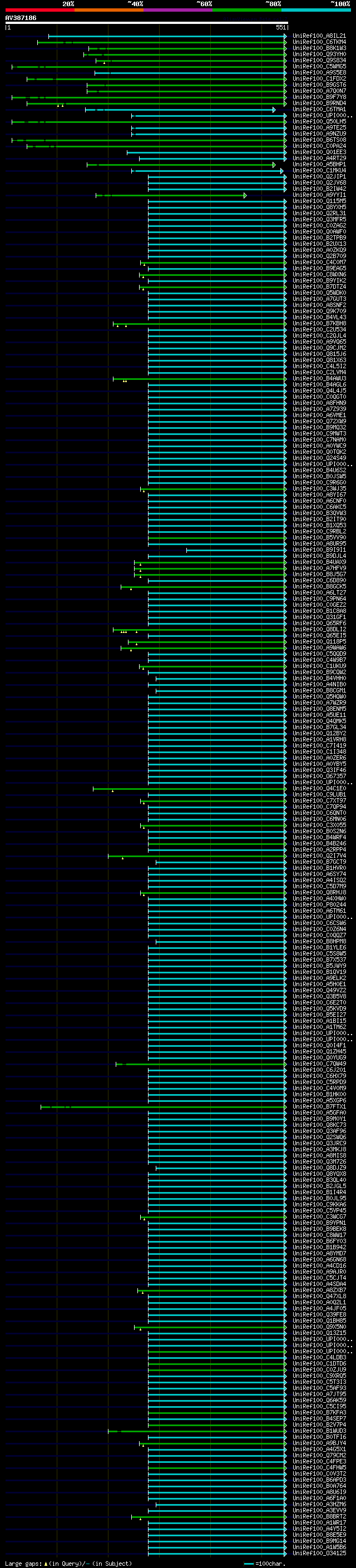Click the alignment bar for UniRef100_A6IL21
This screenshot has width=356, height=1568.
167,37
